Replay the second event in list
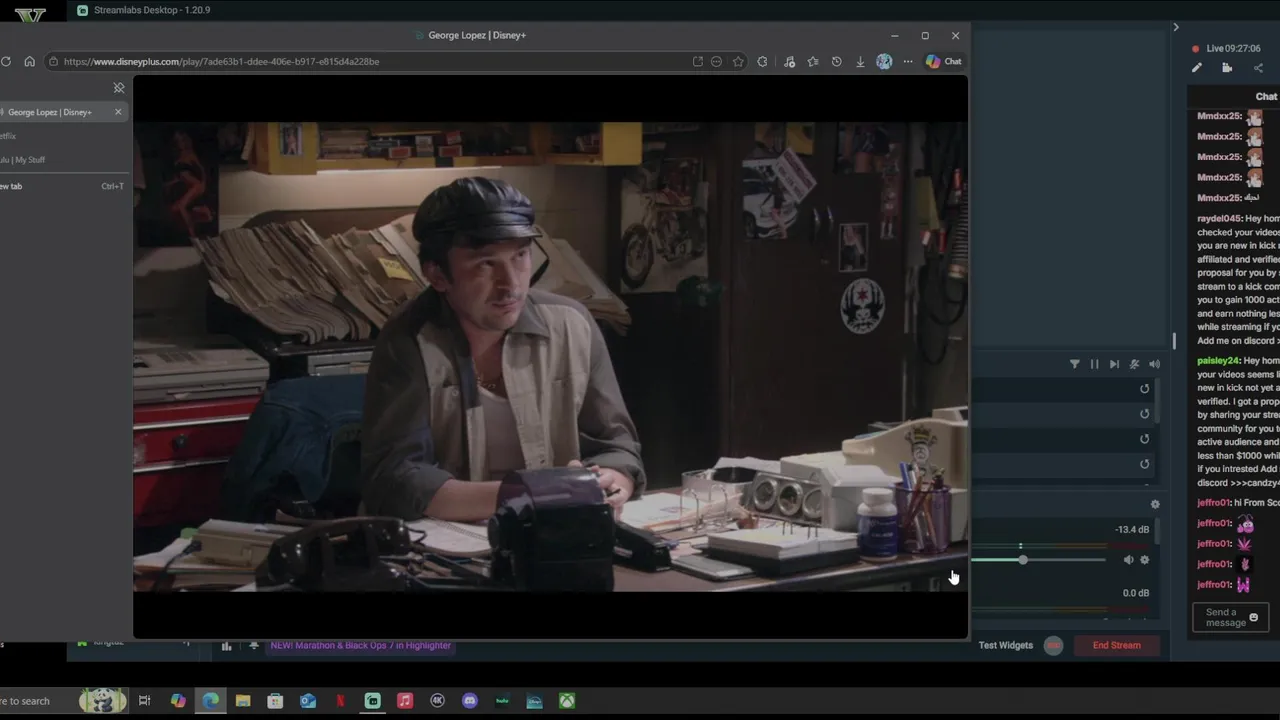1280x720 pixels. tap(1145, 414)
